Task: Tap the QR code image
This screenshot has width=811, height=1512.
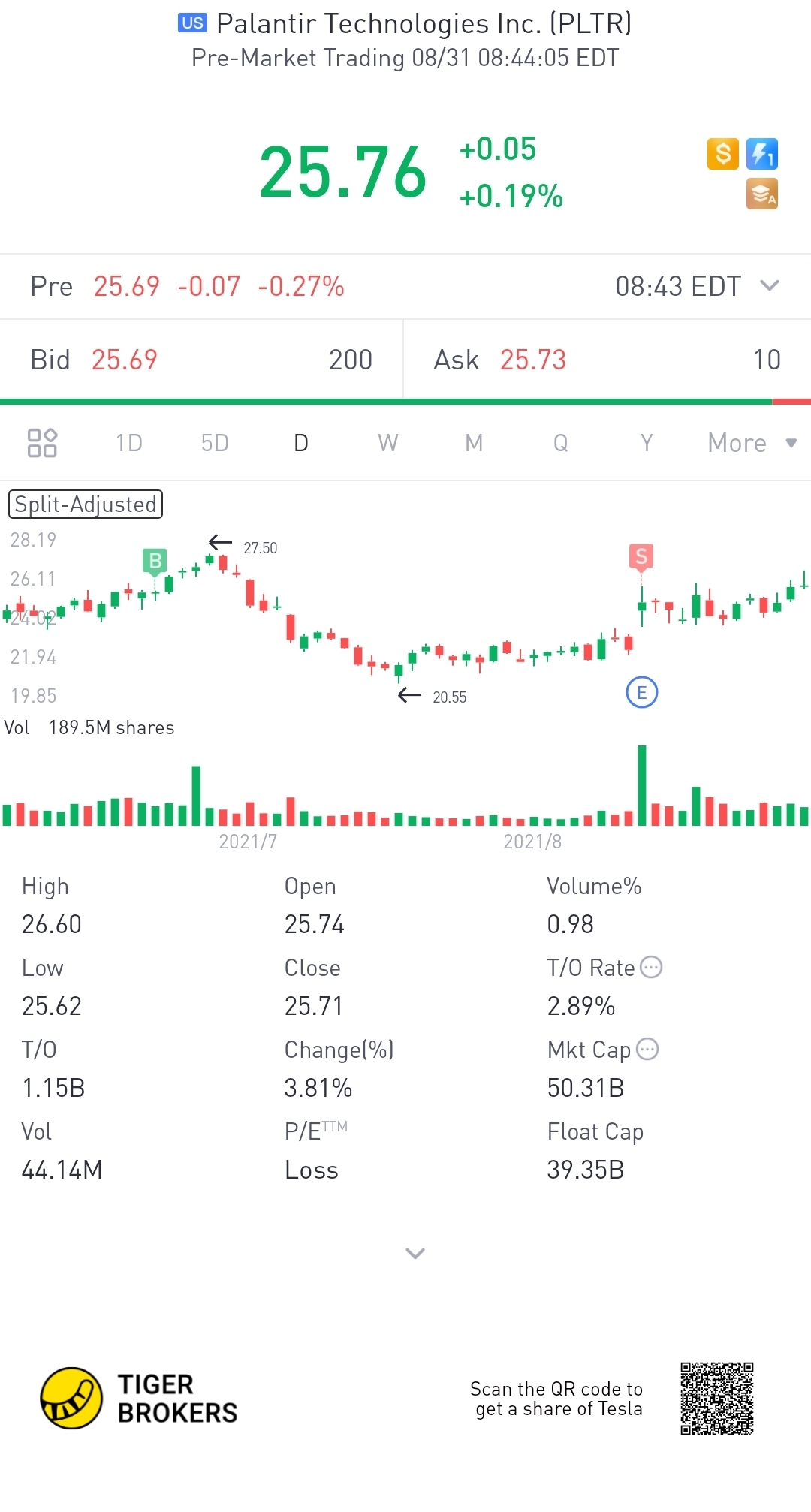Action: (x=717, y=1399)
